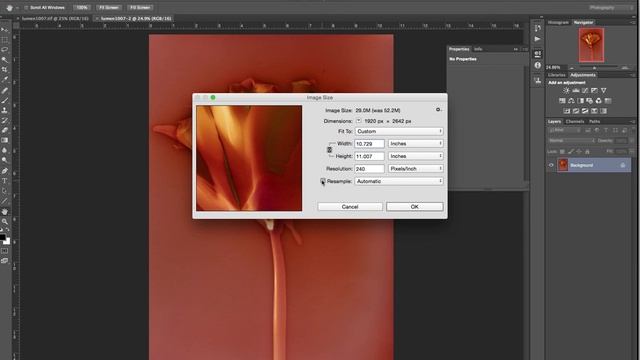The image size is (640, 360).
Task: Select the Clone Stamp tool
Action: pos(4,110)
